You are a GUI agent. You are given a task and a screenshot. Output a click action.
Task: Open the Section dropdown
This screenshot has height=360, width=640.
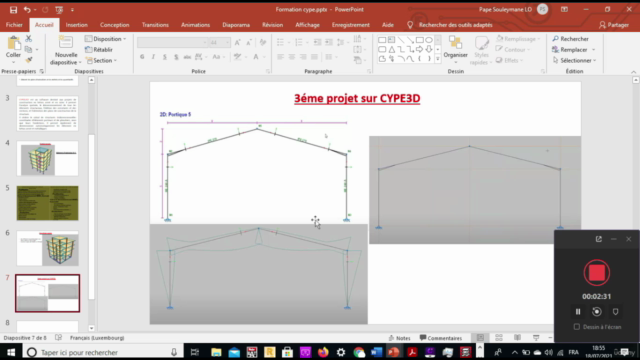click(101, 60)
